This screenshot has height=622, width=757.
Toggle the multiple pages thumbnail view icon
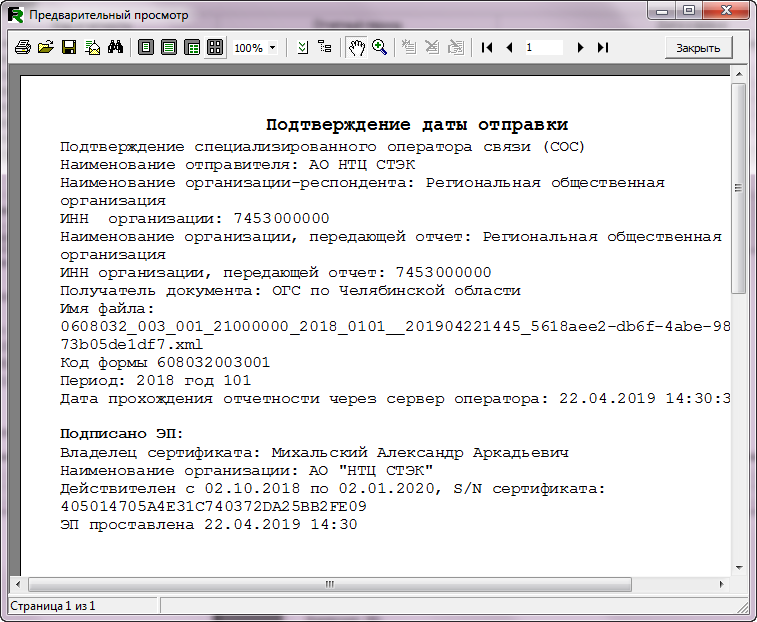[x=215, y=47]
